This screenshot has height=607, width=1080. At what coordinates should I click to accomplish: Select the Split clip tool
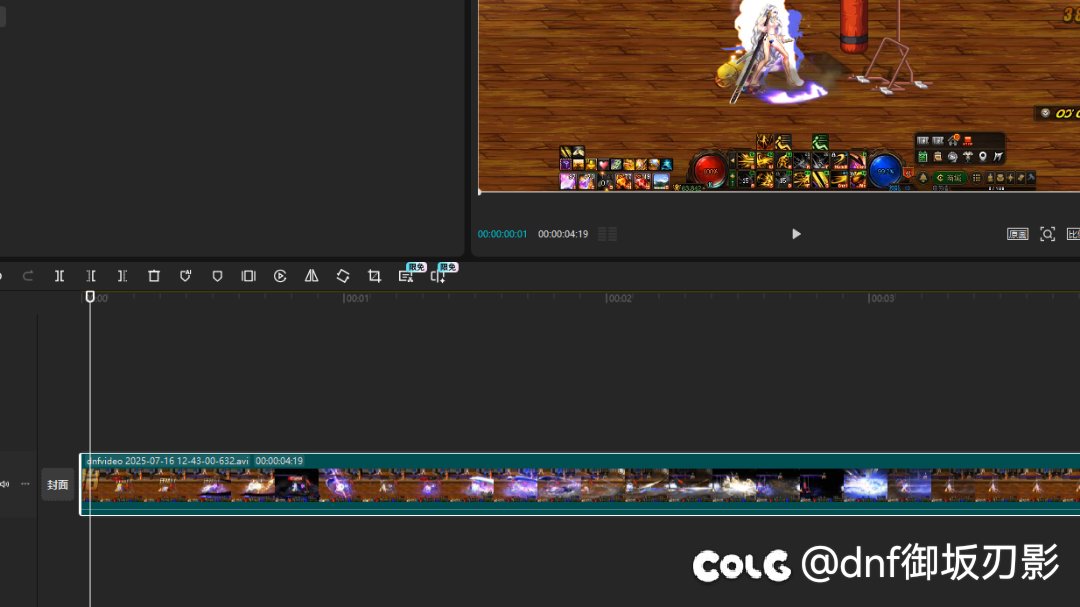click(x=59, y=276)
